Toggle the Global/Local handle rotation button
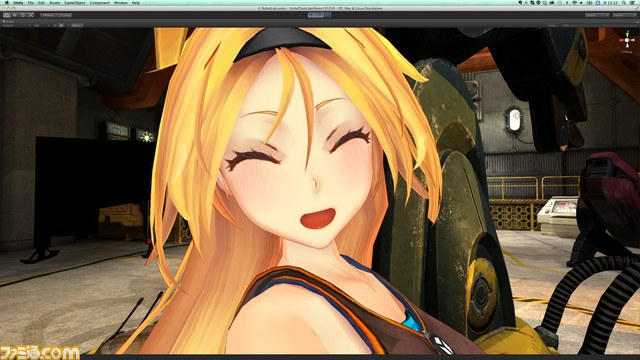Image resolution: width=640 pixels, height=360 pixels. [x=64, y=15]
